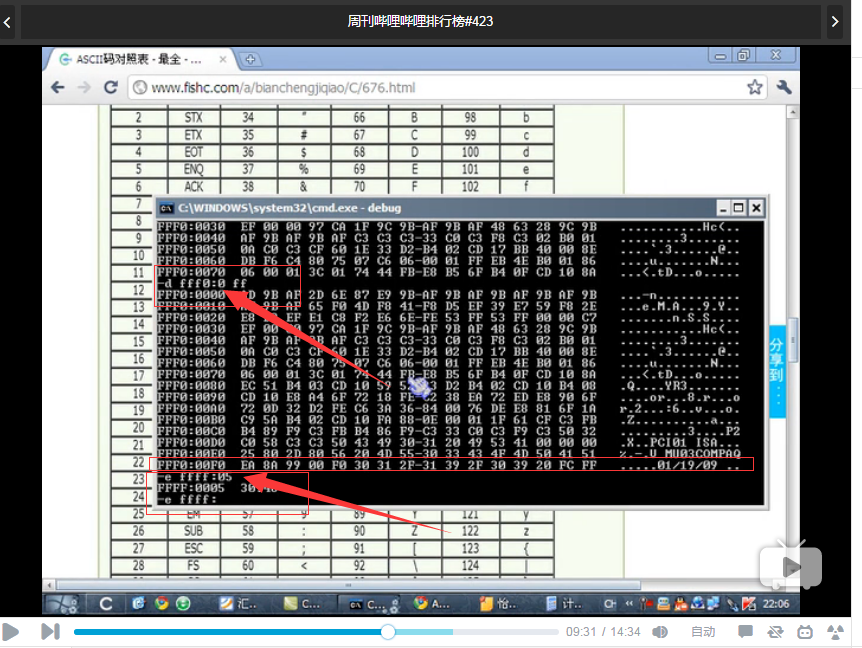Click the horizontal scrollbar left arrow
The width and height of the screenshot is (862, 648).
pyautogui.click(x=49, y=585)
